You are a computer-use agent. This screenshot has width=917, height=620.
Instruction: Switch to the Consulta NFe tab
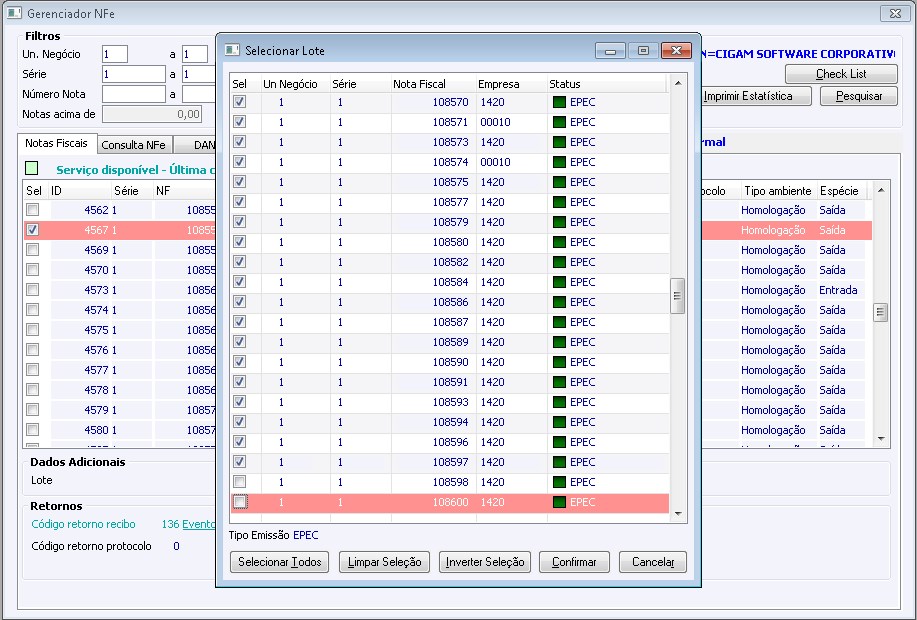(134, 145)
